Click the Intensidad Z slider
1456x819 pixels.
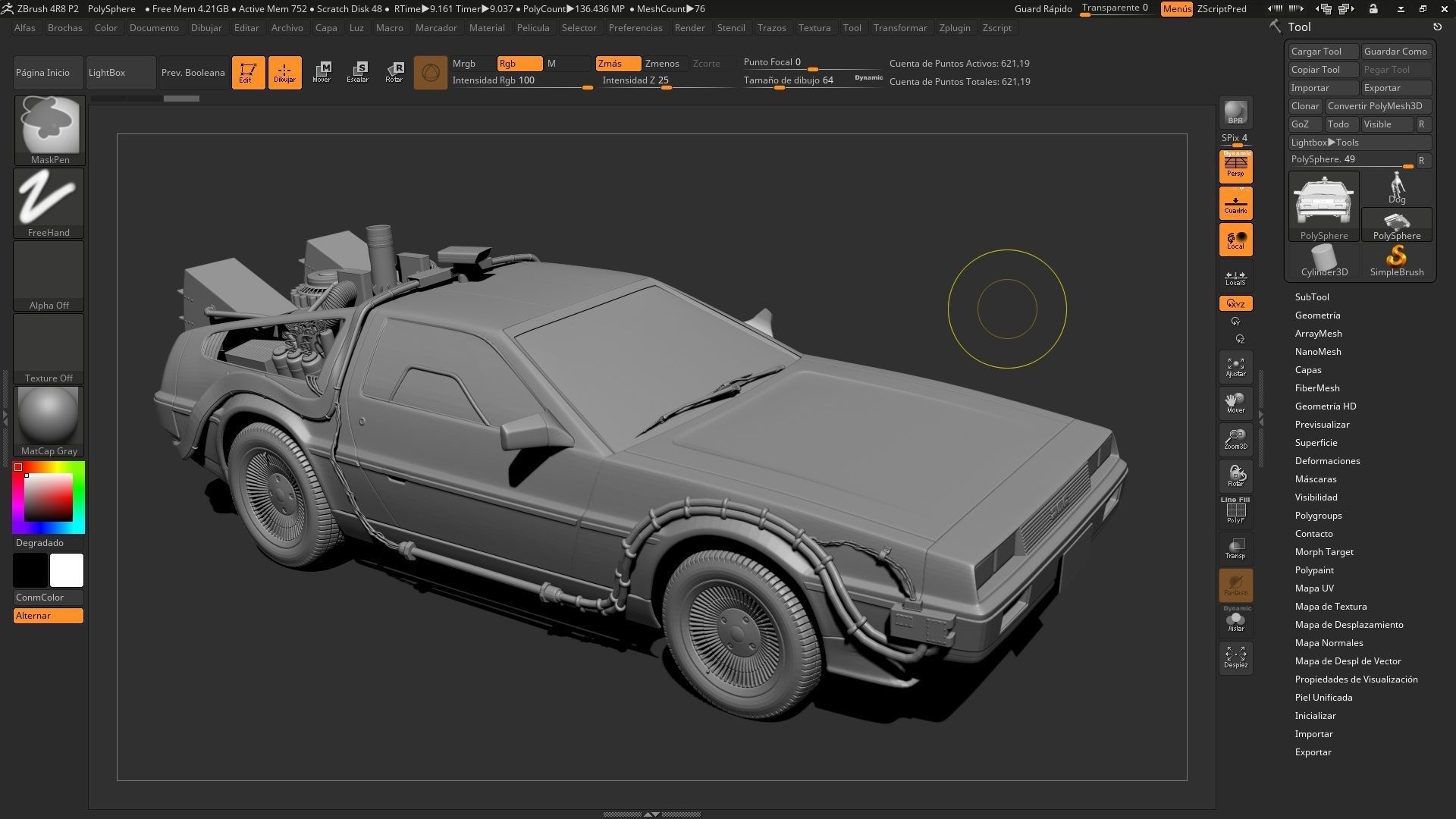click(x=667, y=81)
